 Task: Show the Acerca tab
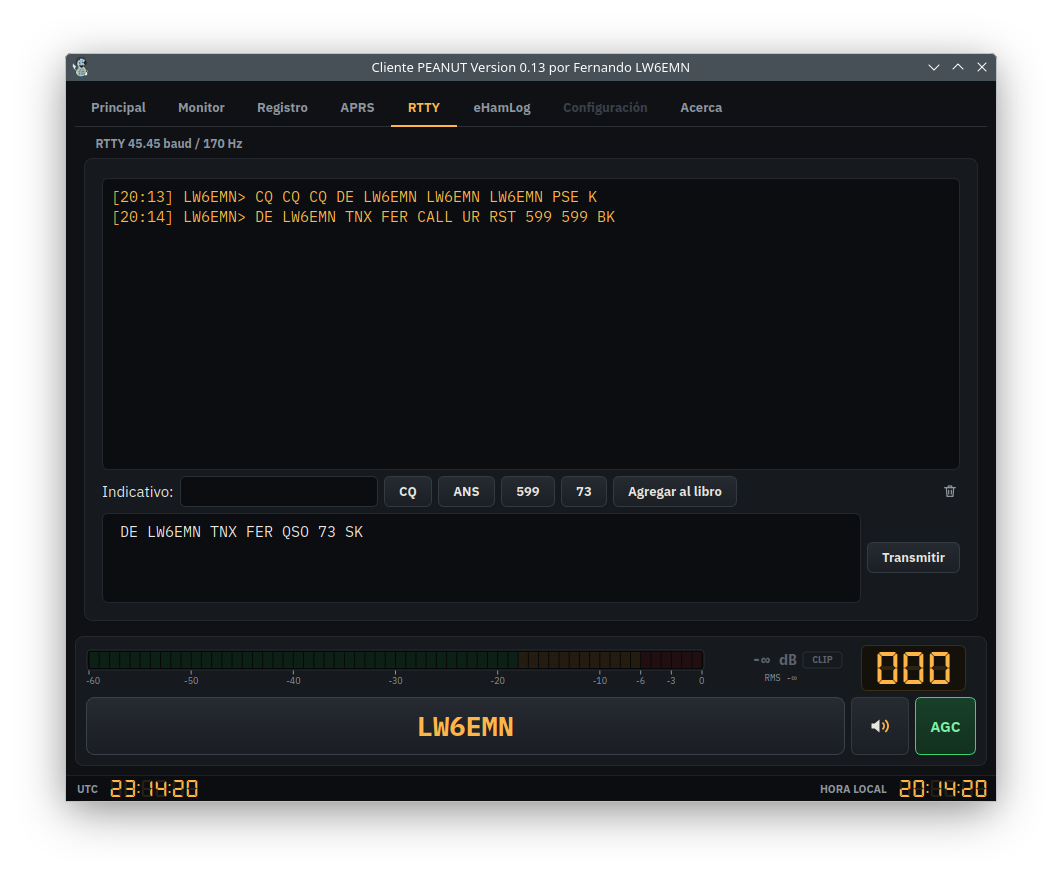701,108
